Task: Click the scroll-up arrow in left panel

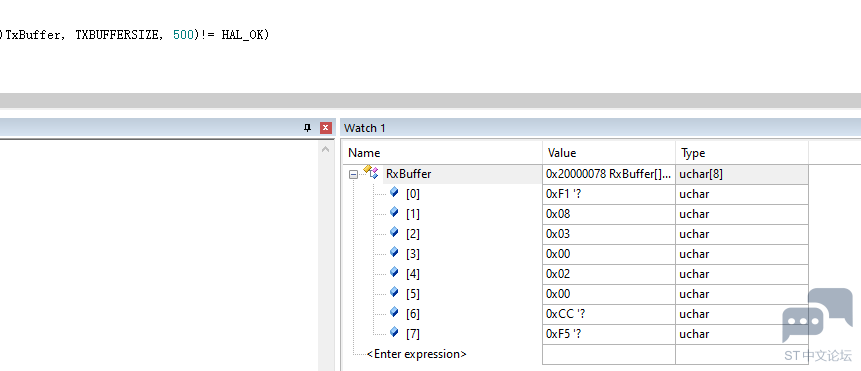Action: 326,149
